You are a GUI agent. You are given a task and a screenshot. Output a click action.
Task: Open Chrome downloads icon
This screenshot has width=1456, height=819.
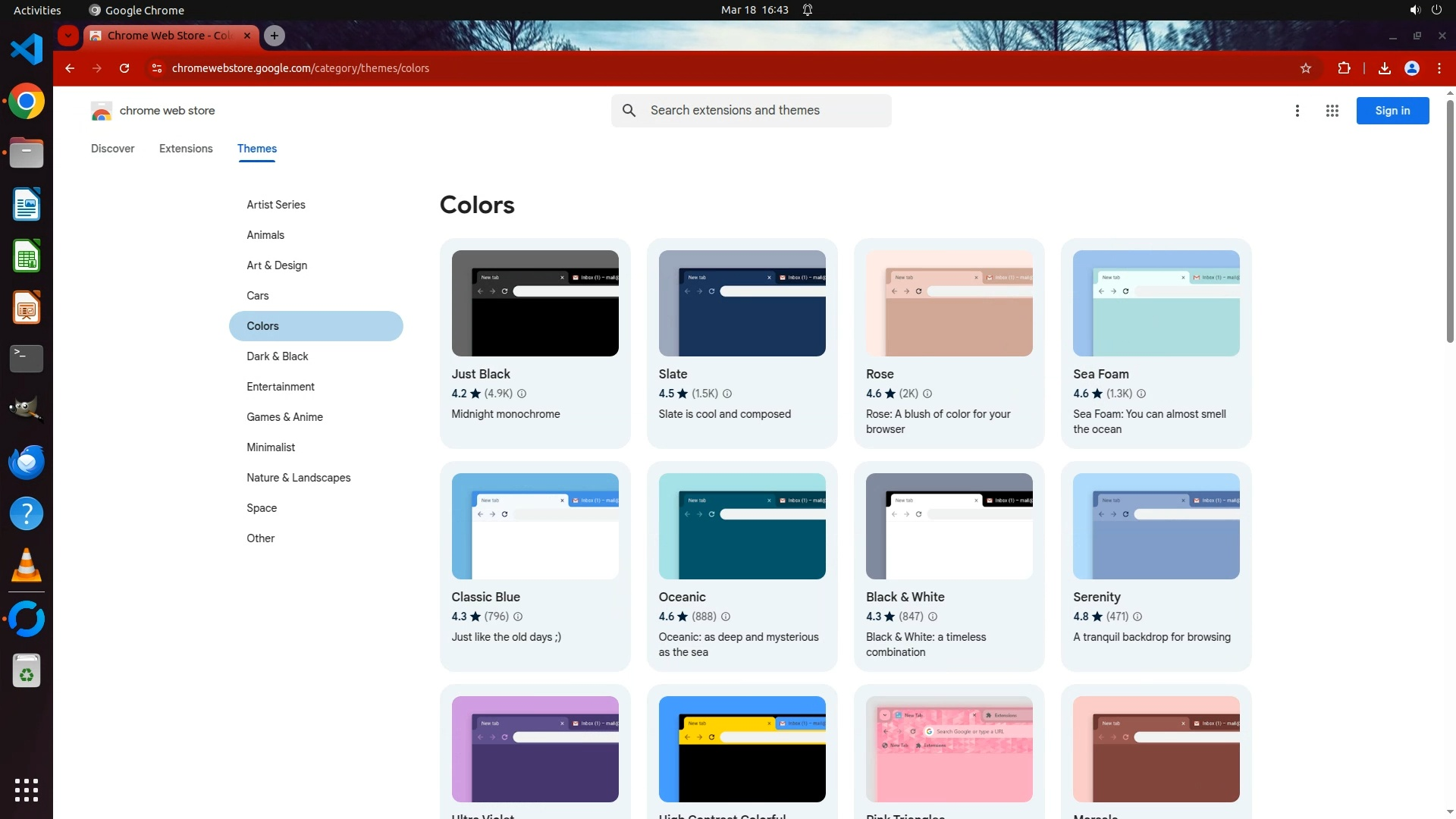[1384, 68]
